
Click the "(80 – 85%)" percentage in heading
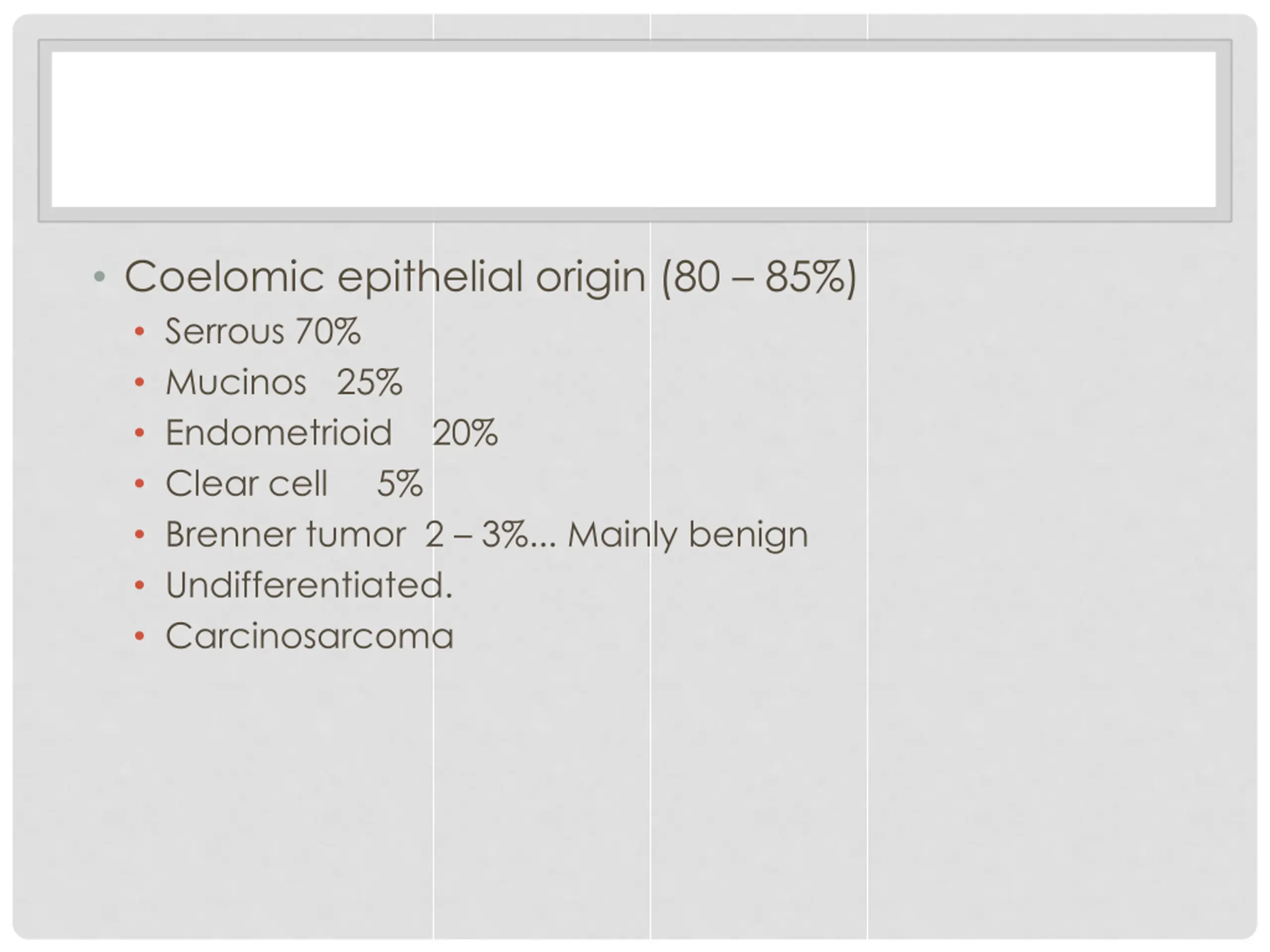click(760, 278)
